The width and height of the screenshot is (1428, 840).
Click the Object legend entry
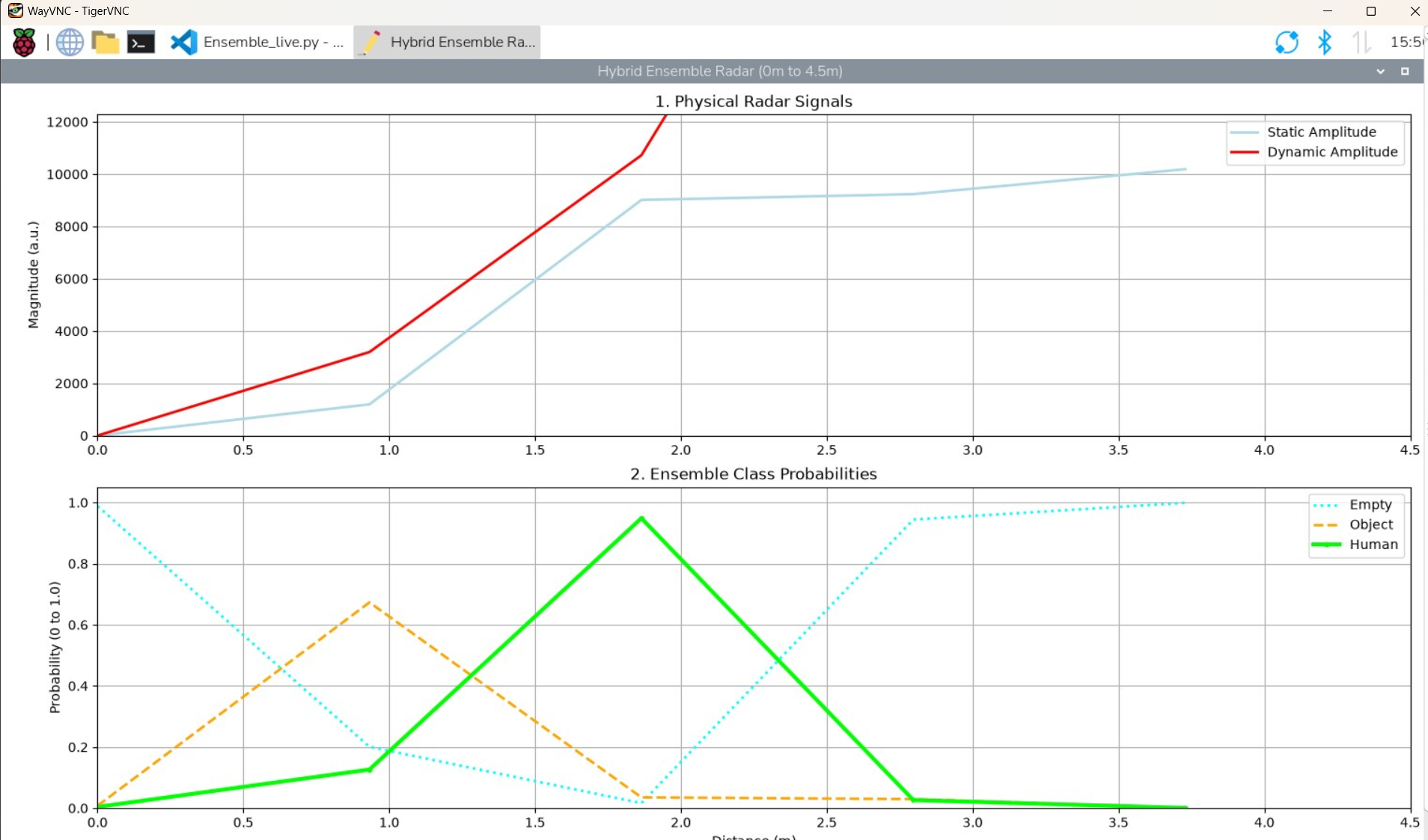(1353, 524)
